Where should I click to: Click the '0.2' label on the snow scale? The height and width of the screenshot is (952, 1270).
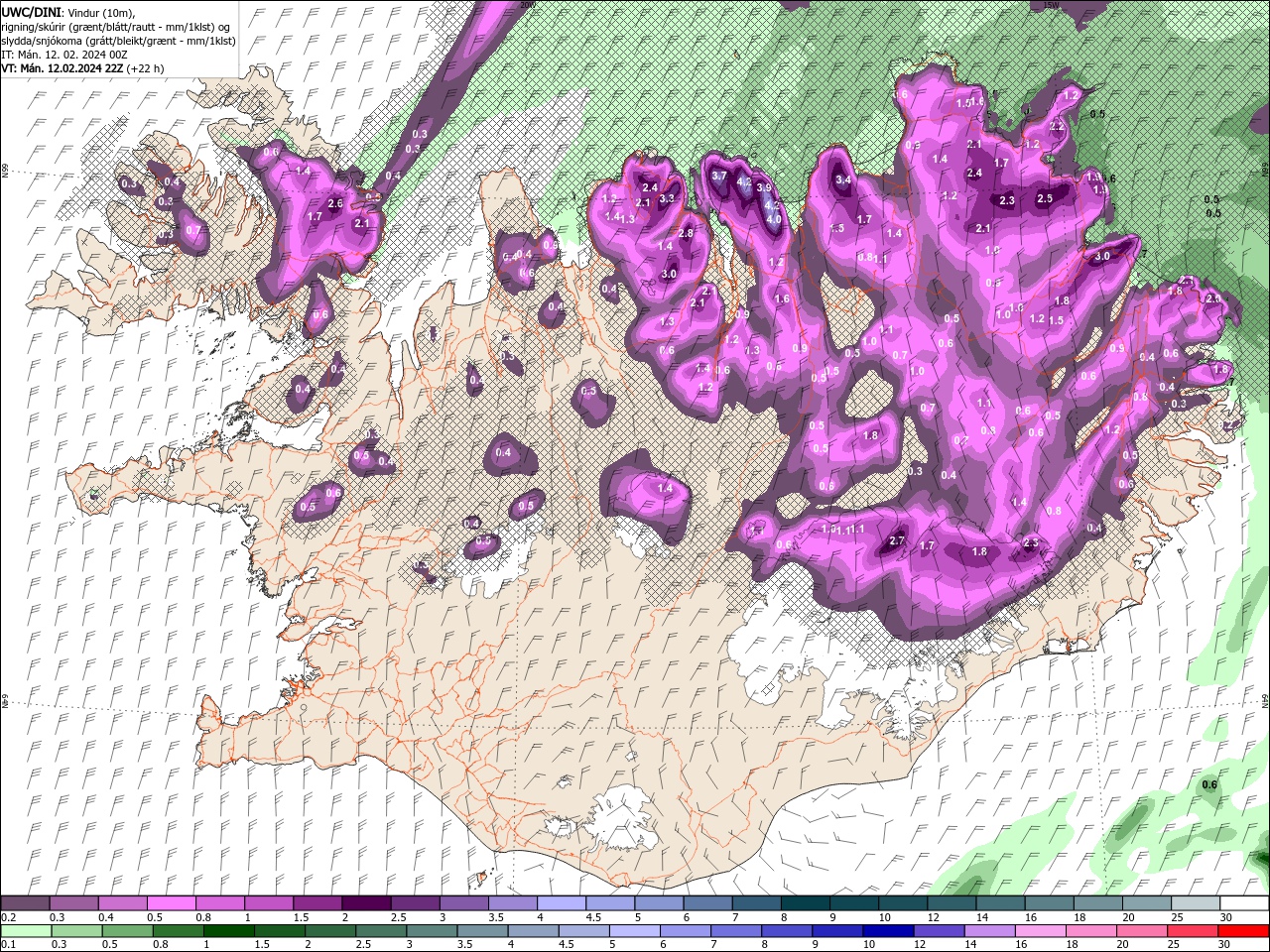pos(8,917)
